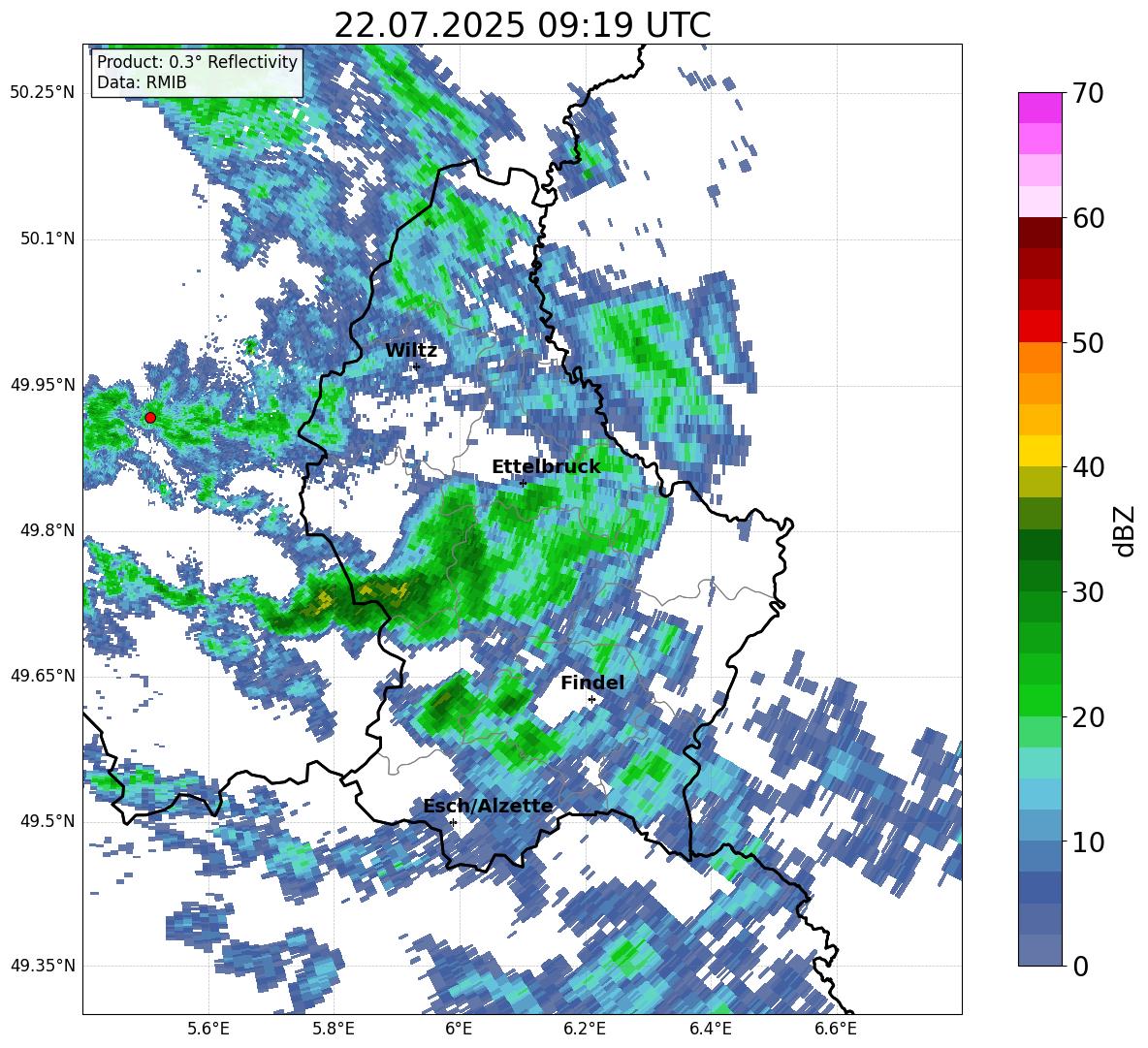Click the Wiltz city cross marker
This screenshot has width=1148, height=1048.
(416, 366)
